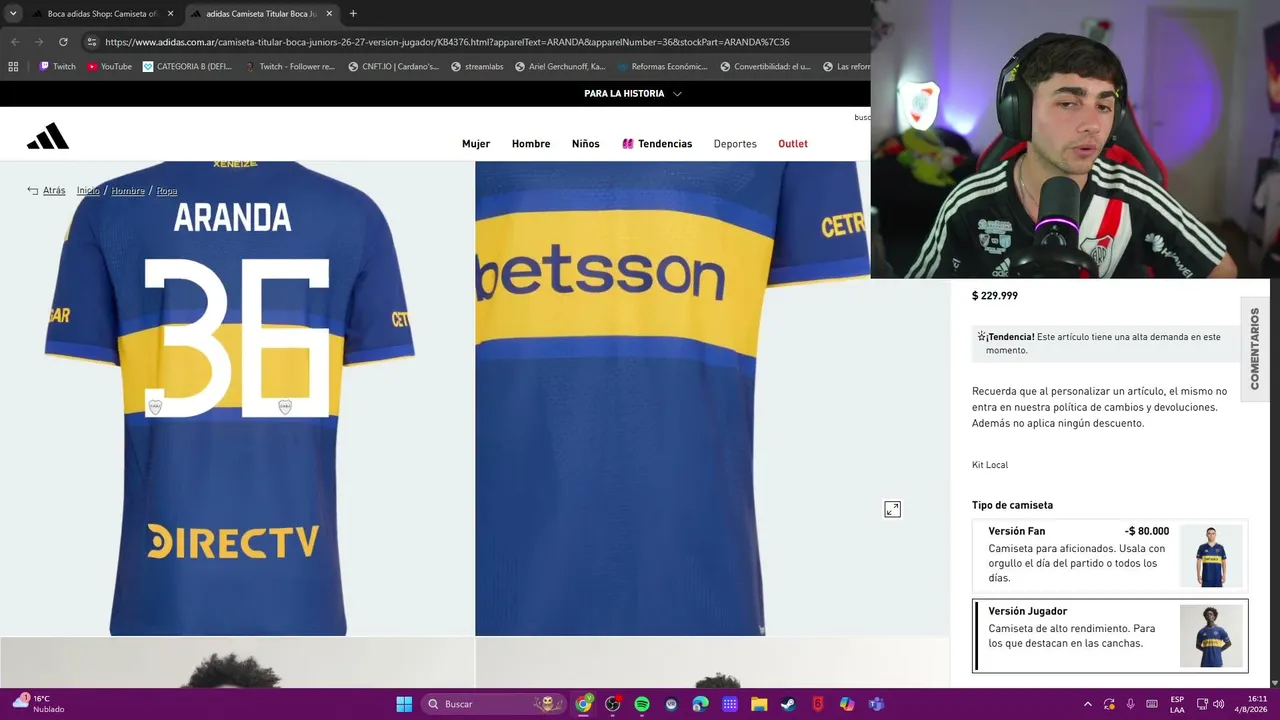Click the back arrow in Chrome toolbar
Viewport: 1280px width, 720px height.
[x=14, y=42]
